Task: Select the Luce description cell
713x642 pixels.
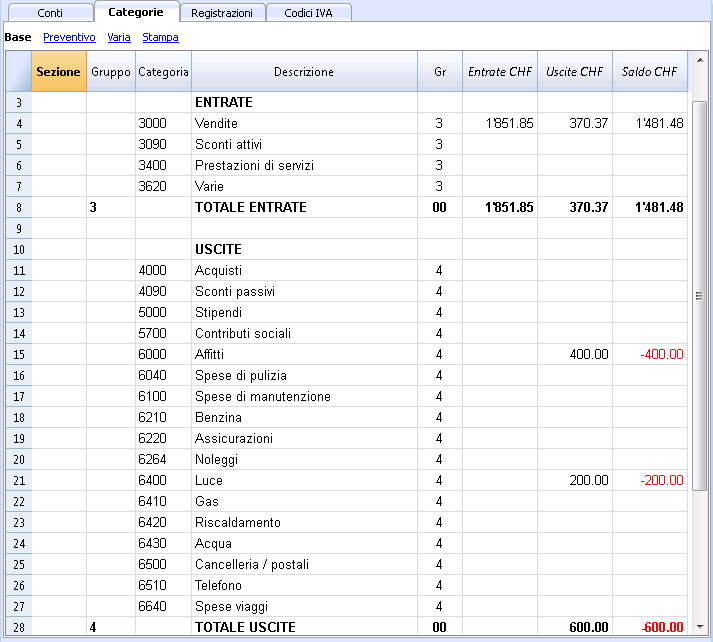Action: coord(304,480)
